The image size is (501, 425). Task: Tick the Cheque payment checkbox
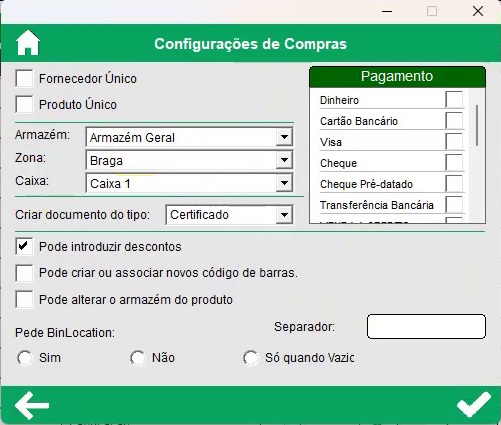coord(454,162)
